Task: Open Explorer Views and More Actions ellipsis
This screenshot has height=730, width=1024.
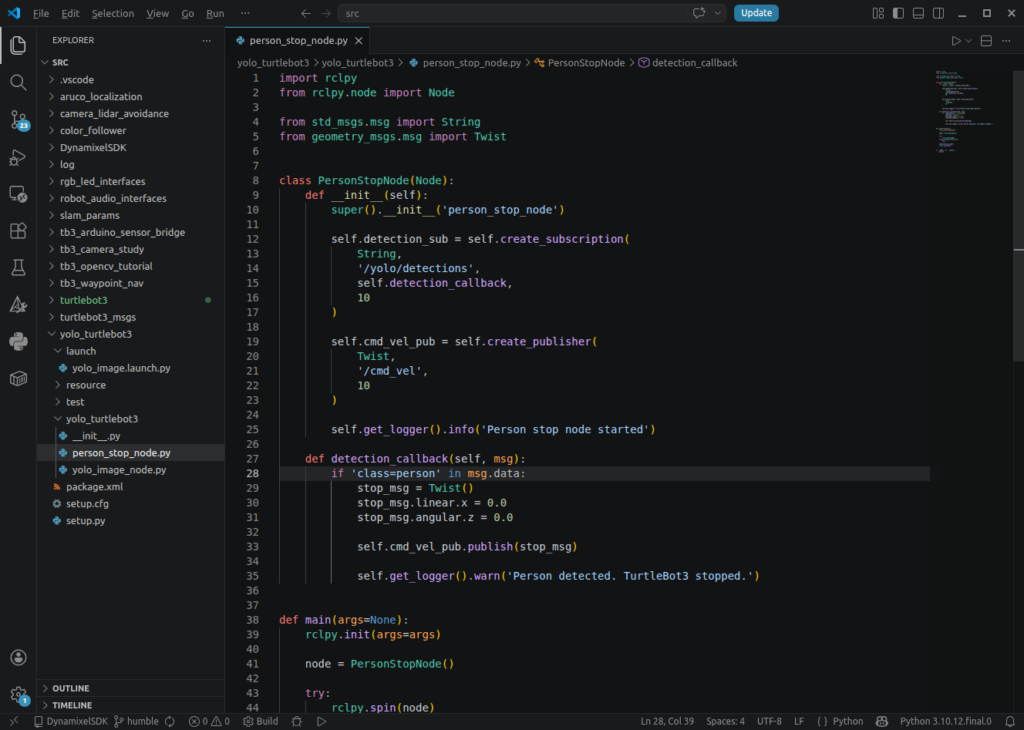Action: (206, 40)
